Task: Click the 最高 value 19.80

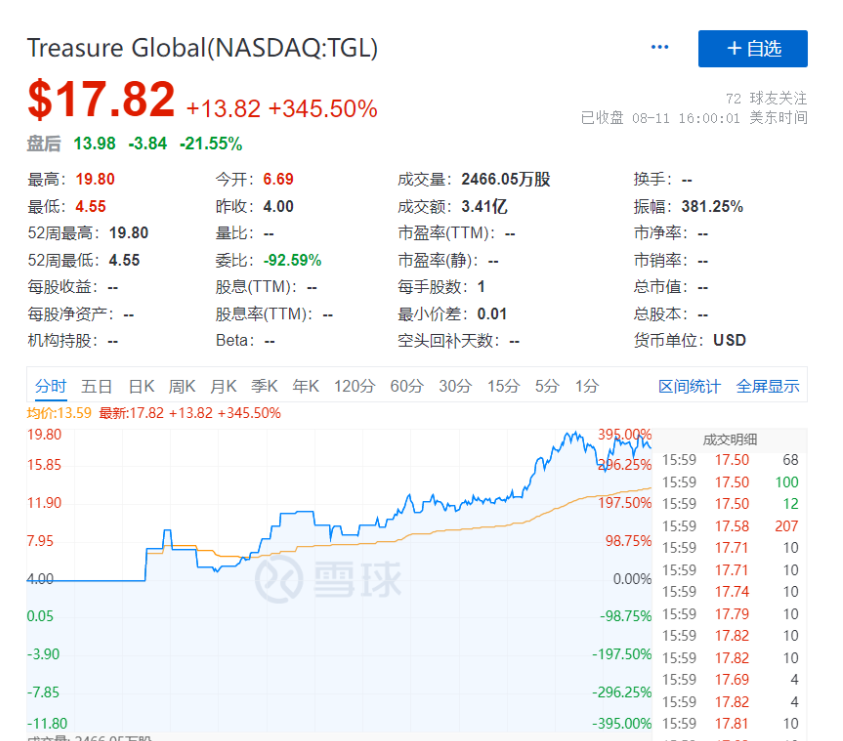Action: point(95,179)
